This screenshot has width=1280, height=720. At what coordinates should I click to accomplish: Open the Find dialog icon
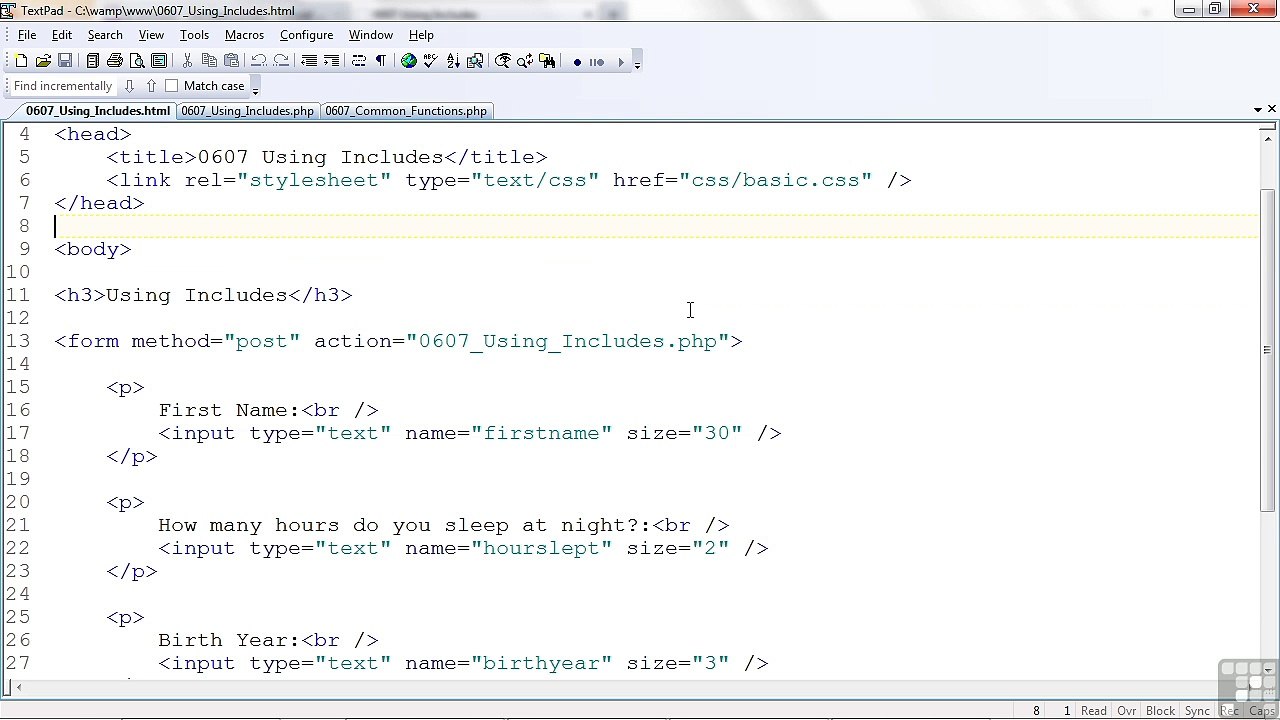point(503,61)
